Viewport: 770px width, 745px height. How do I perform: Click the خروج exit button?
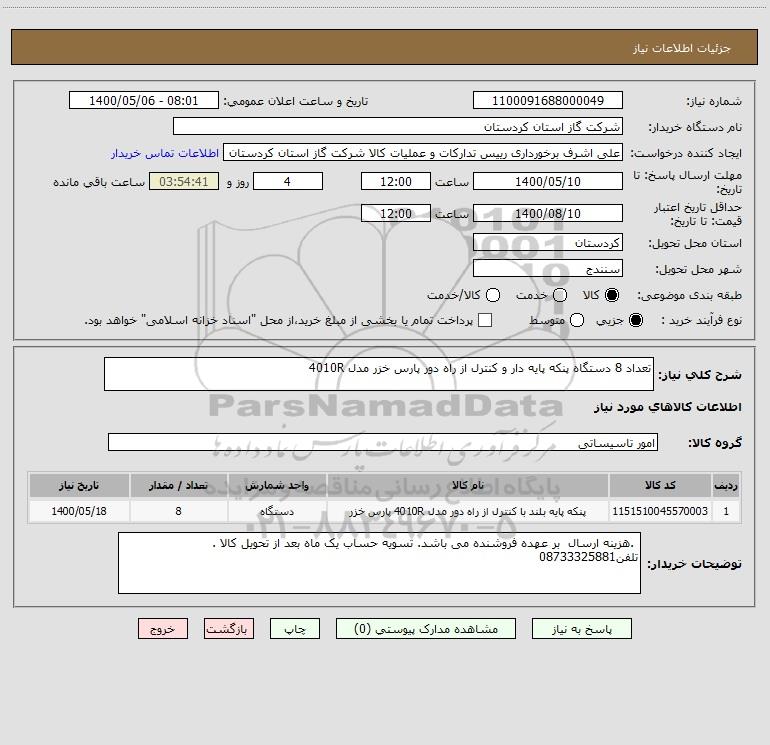pos(163,629)
